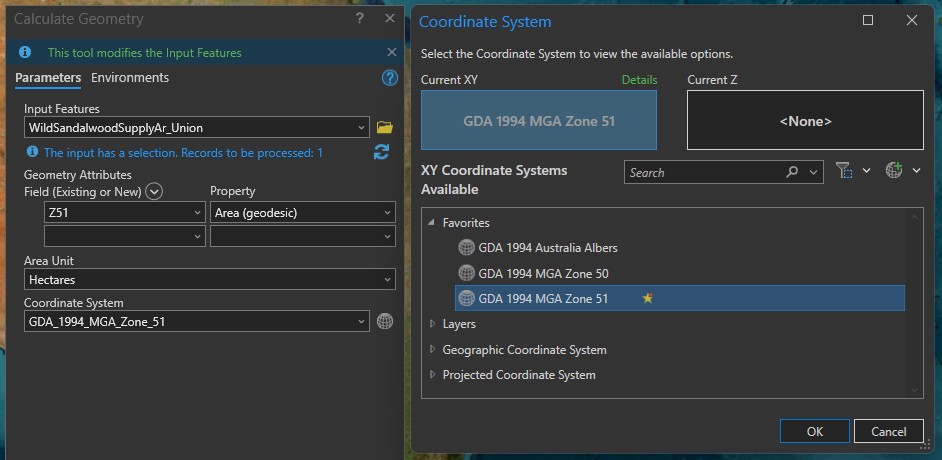Screen dimensions: 942x460
Task: Select GDA 1994 Australia Albers
Action: tap(548, 248)
